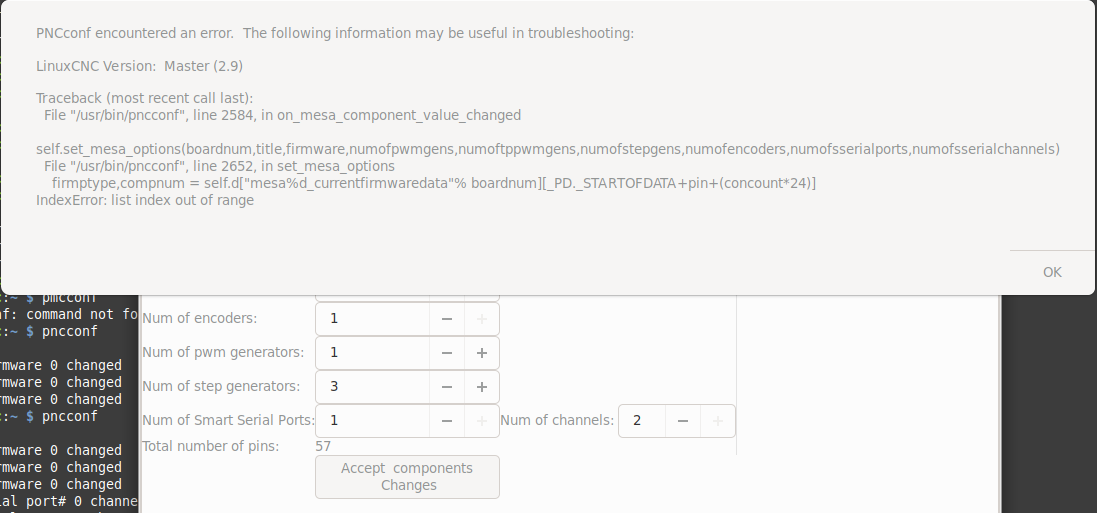Decrease the number of encoders

(446, 318)
